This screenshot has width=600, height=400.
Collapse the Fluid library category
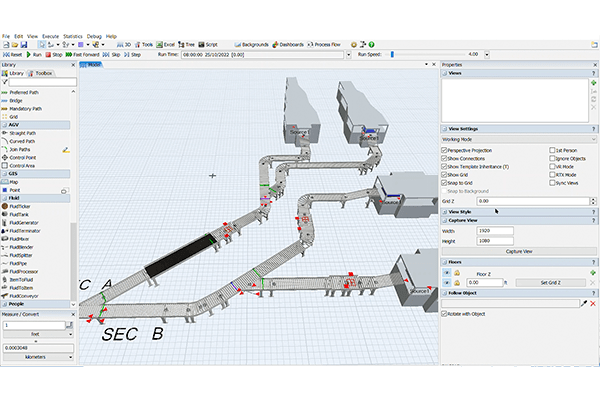pyautogui.click(x=14, y=198)
